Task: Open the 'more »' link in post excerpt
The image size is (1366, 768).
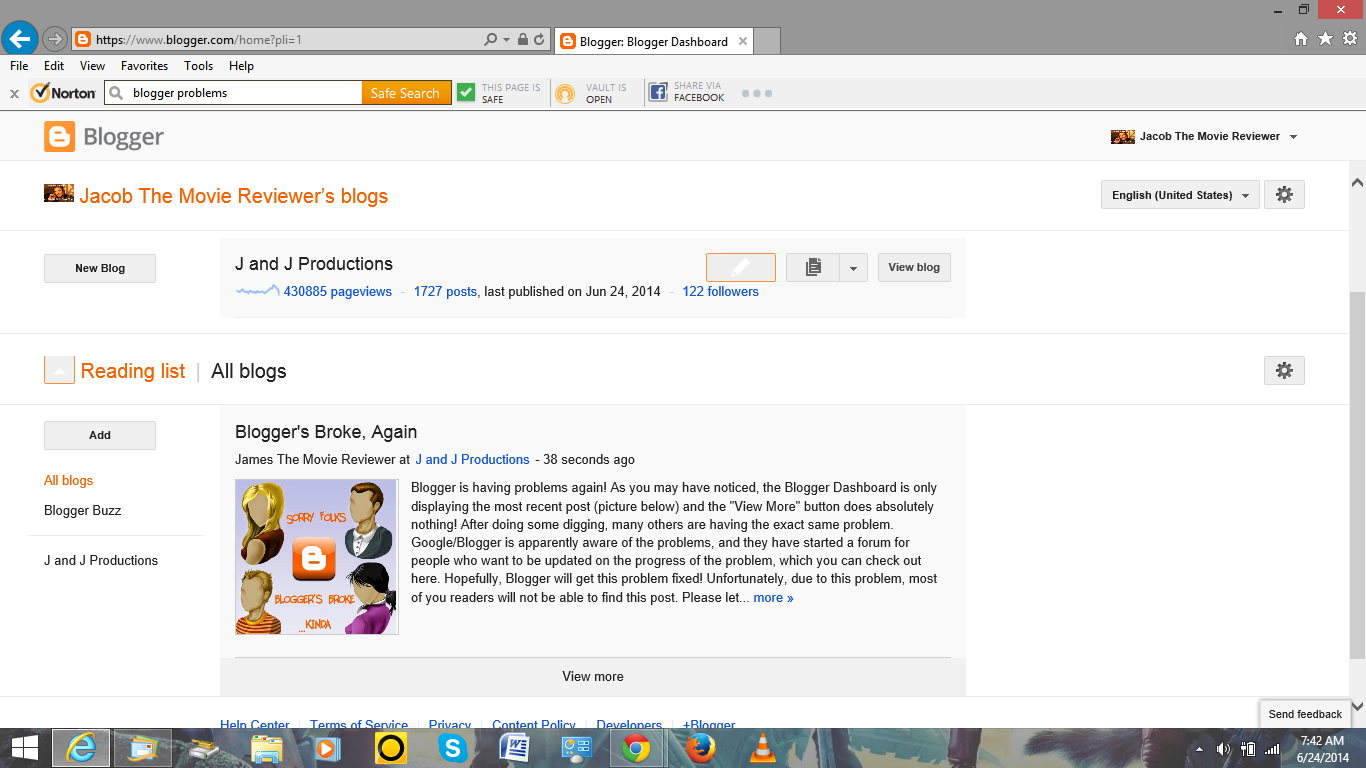Action: [773, 598]
